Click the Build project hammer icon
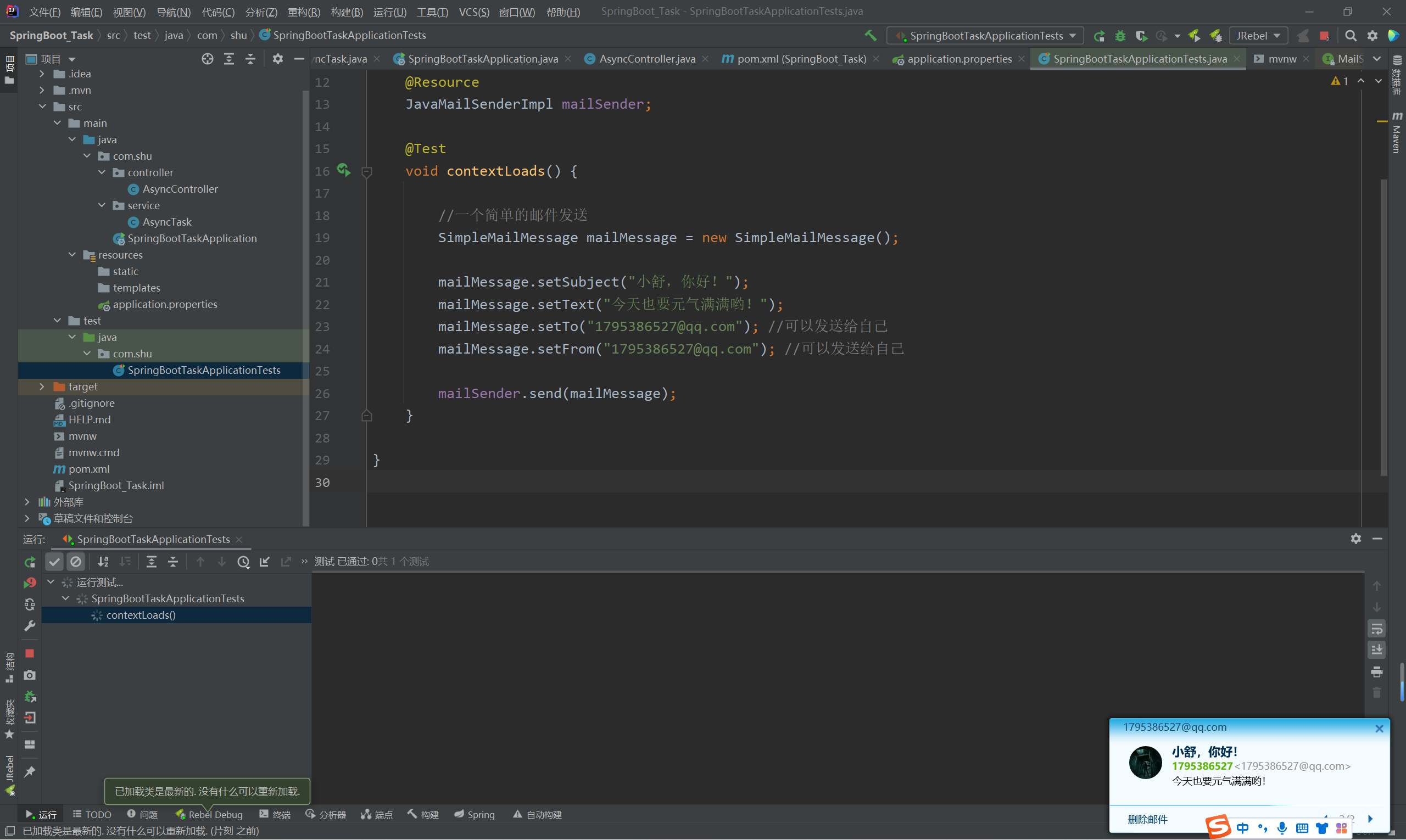This screenshot has height=840, width=1406. pos(871,36)
